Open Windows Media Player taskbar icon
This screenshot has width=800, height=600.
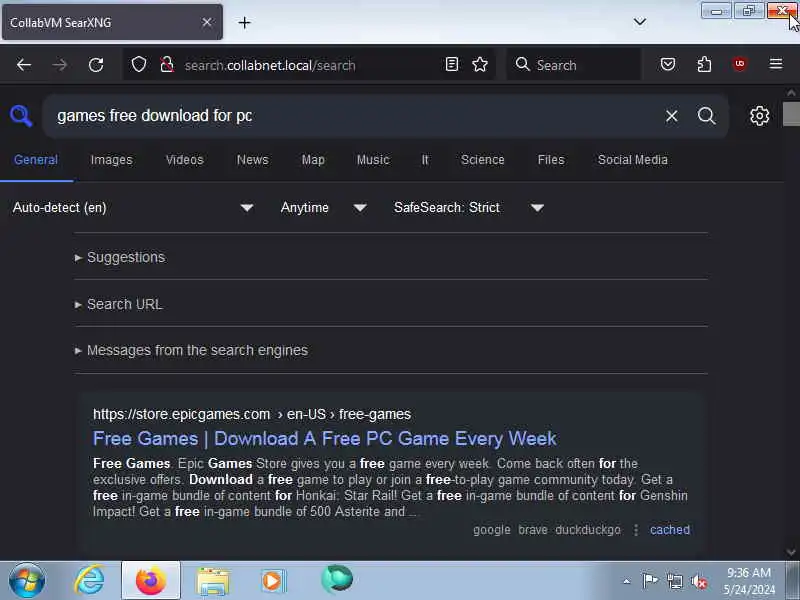[x=273, y=581]
